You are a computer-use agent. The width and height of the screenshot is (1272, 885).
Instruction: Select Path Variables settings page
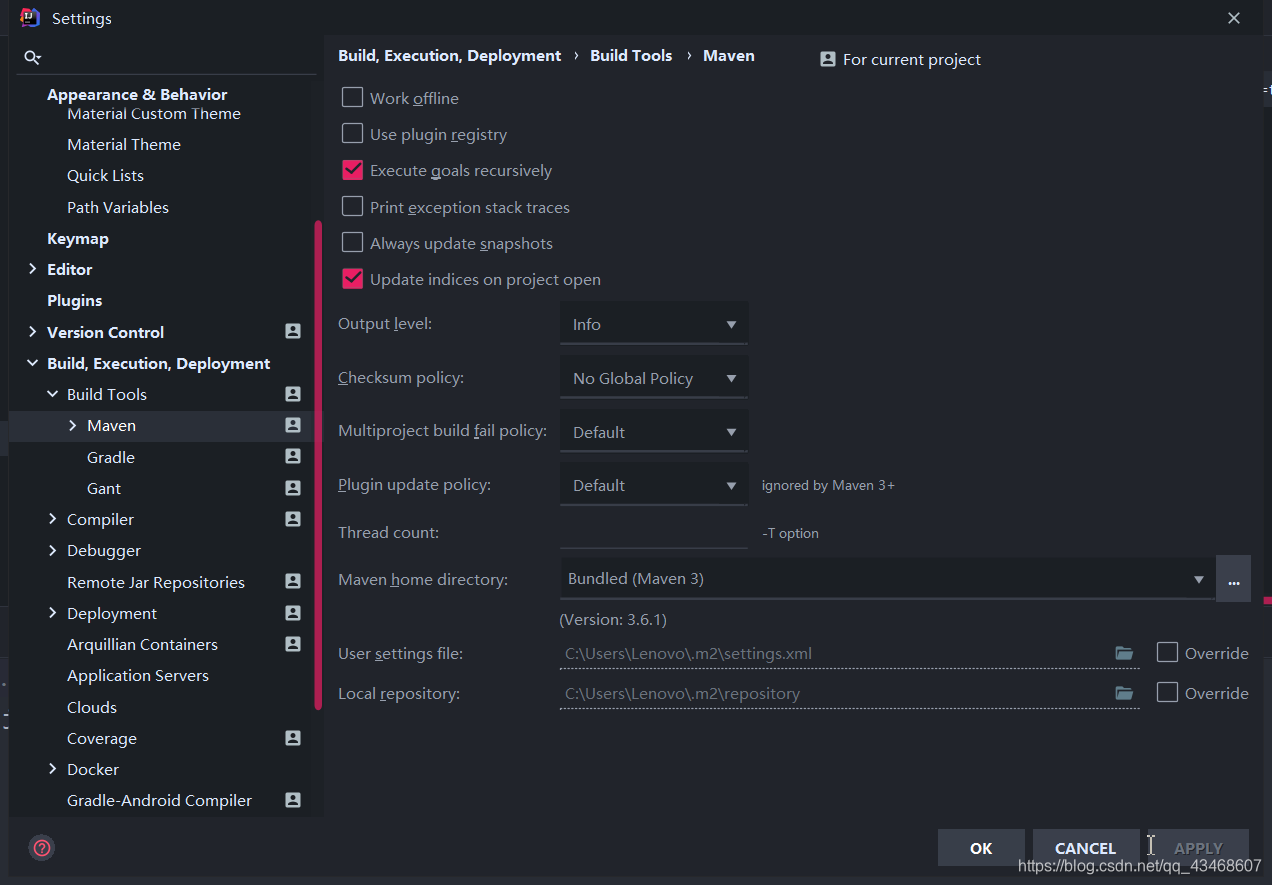tap(118, 207)
